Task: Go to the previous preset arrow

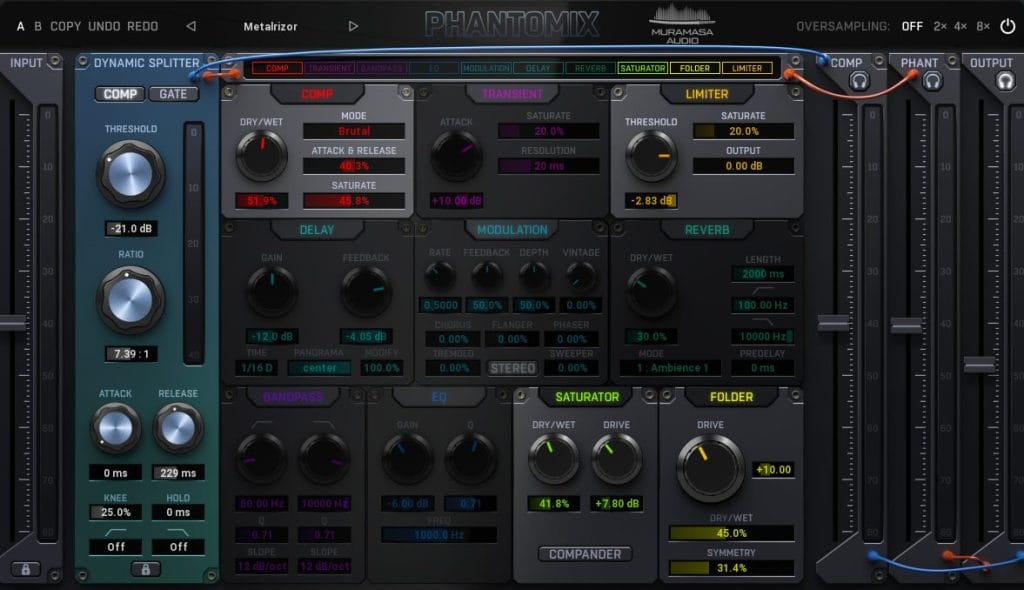Action: [191, 26]
